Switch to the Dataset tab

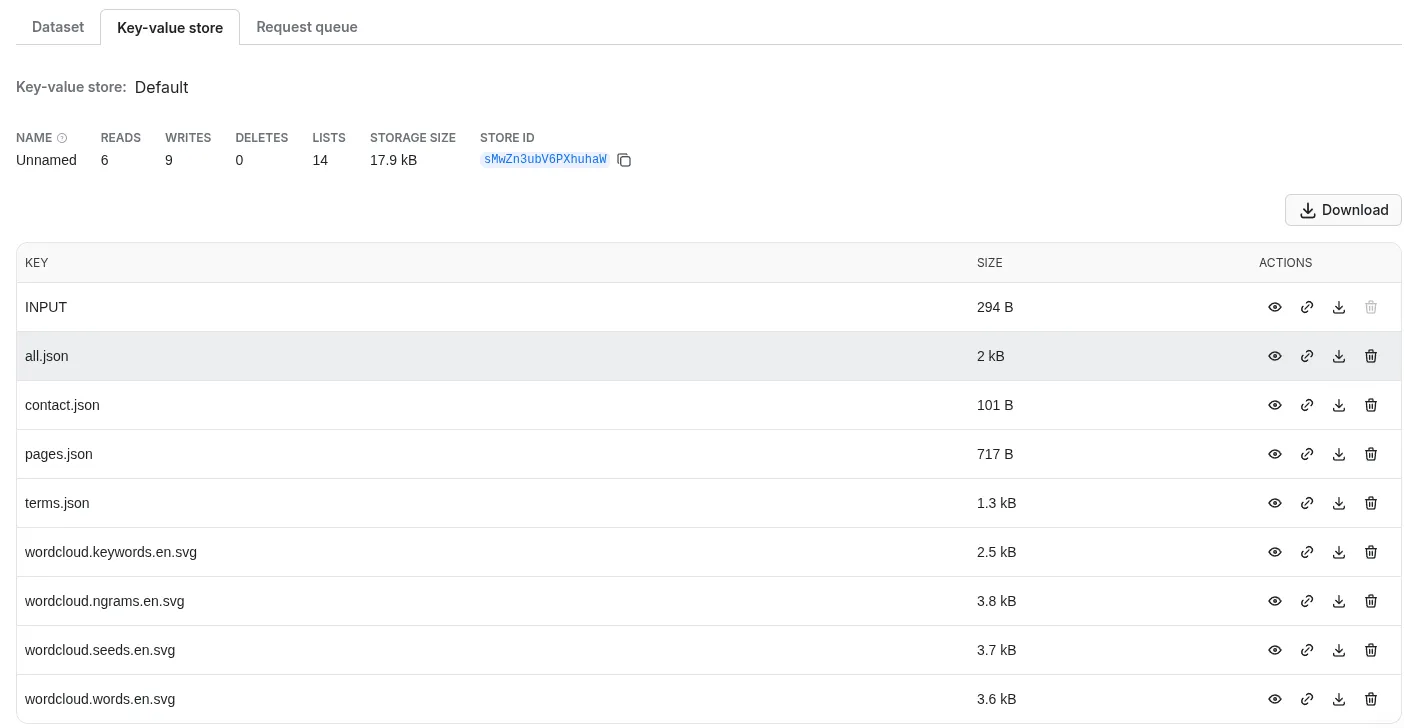coord(58,27)
